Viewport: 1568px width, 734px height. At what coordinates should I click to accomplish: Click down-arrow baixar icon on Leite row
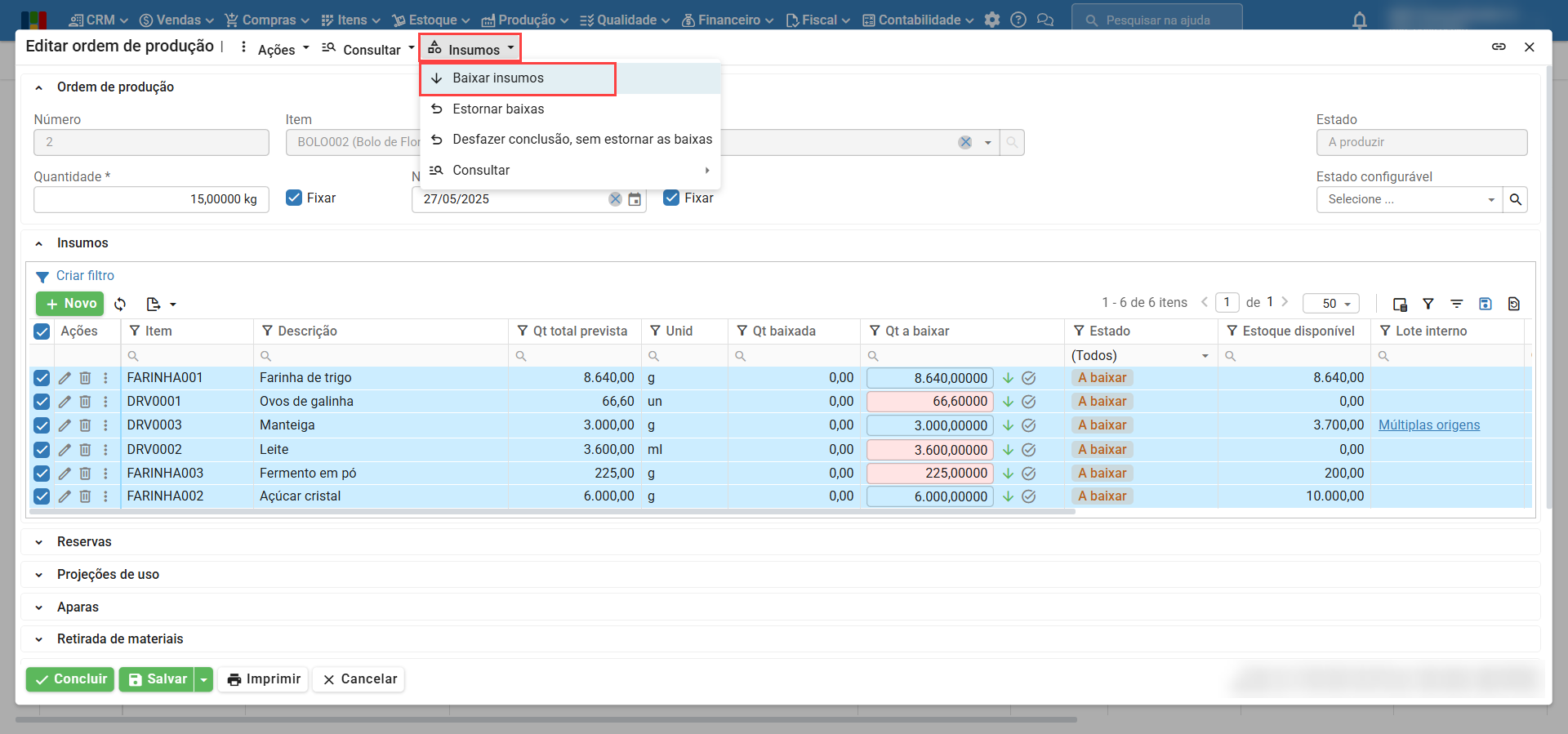(1008, 450)
